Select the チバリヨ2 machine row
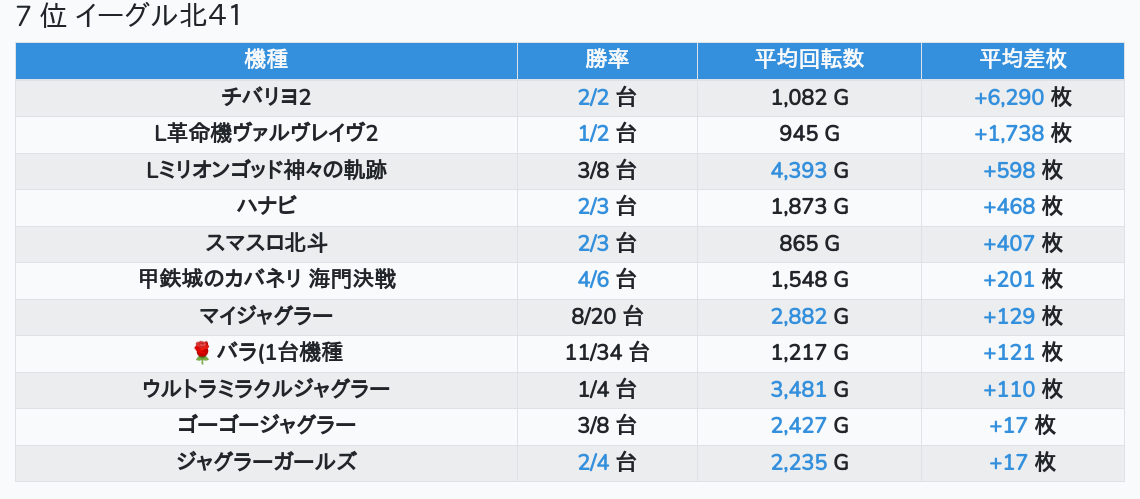 click(x=266, y=97)
